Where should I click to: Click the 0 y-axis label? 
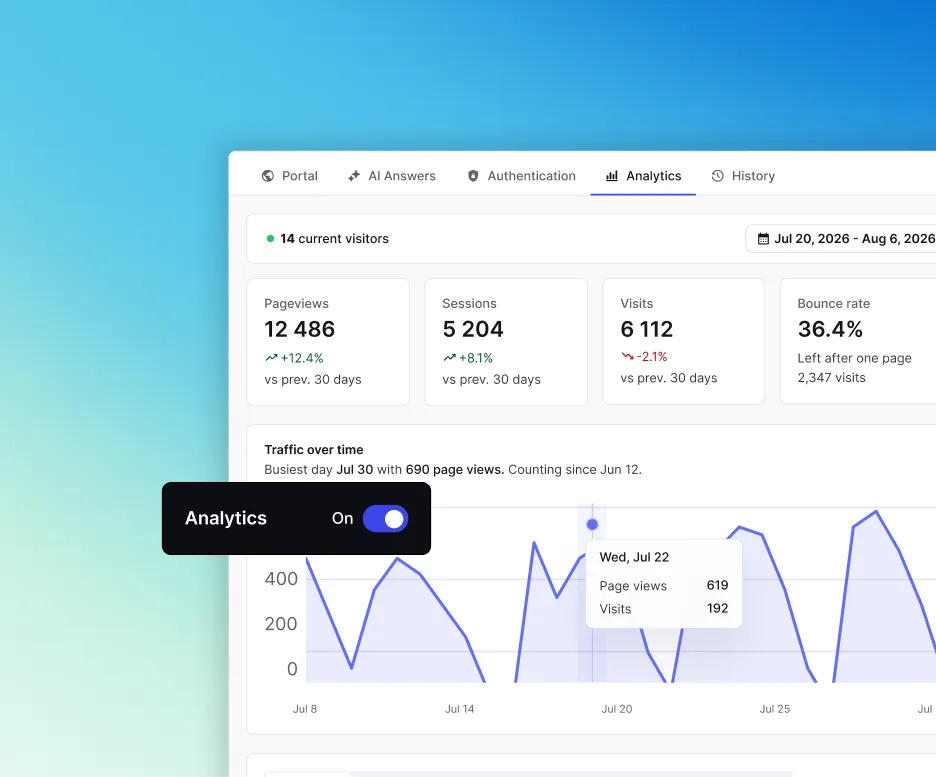[292, 669]
